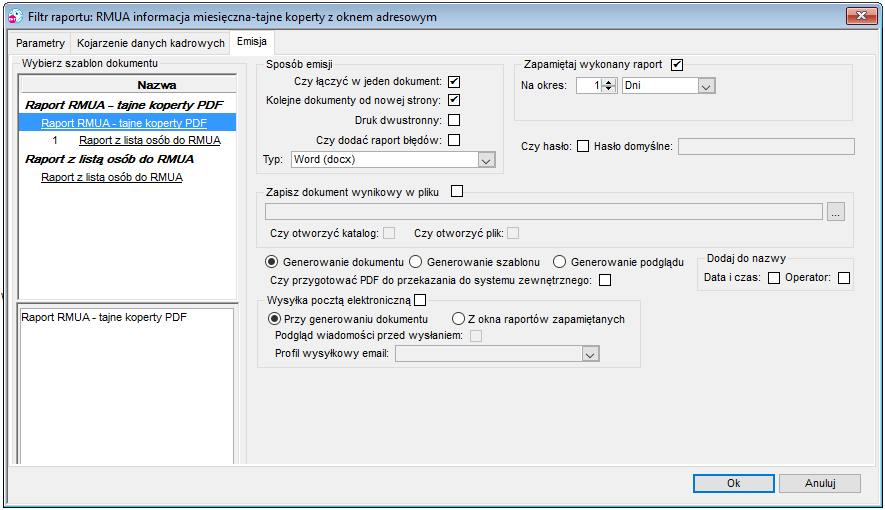Select 'Generowanie podglądu' radio button
885x510 pixels.
click(559, 262)
